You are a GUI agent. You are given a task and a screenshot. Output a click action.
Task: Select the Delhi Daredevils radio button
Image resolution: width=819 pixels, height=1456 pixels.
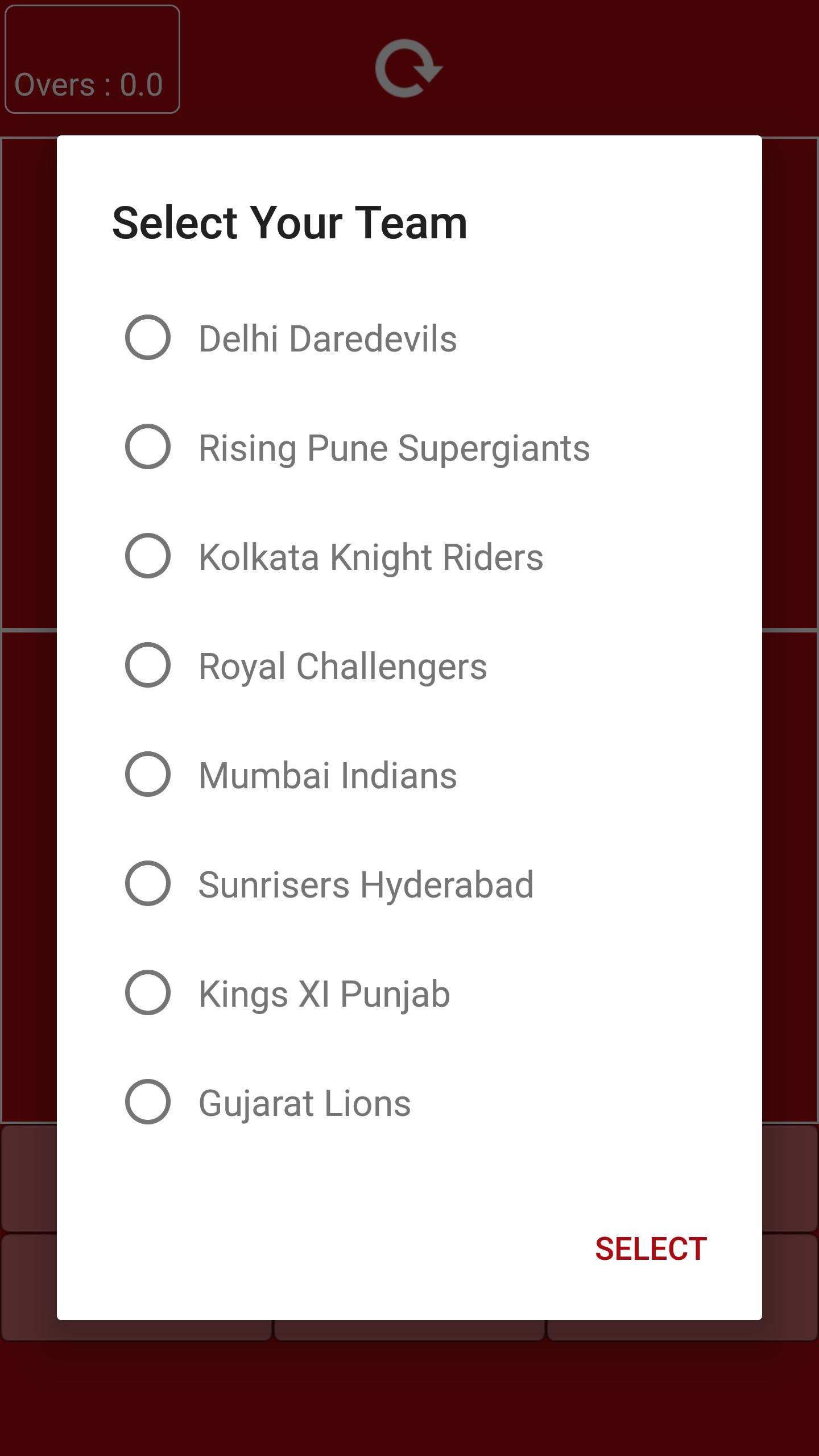tap(148, 338)
